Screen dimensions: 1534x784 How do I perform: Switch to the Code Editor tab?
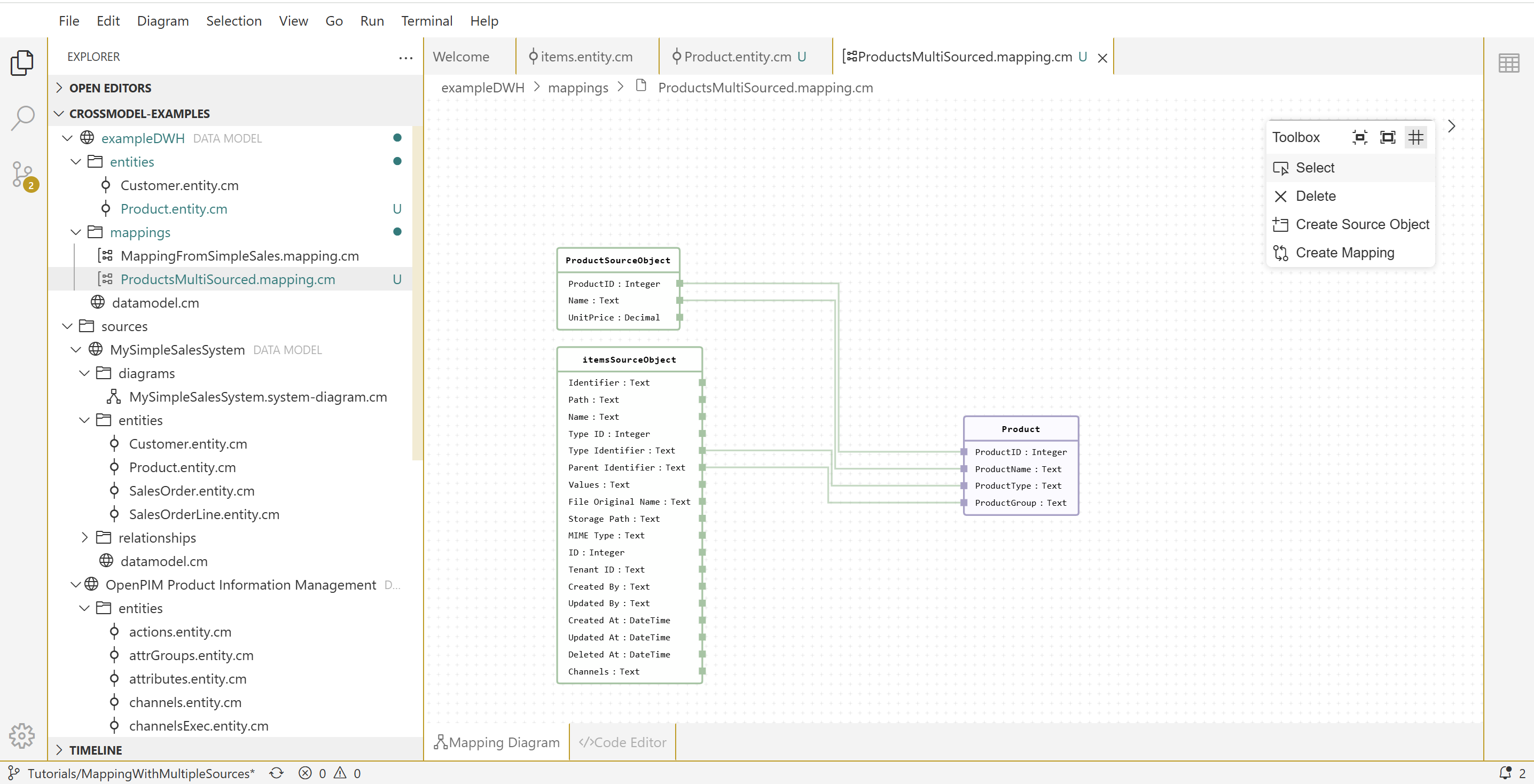pos(622,742)
